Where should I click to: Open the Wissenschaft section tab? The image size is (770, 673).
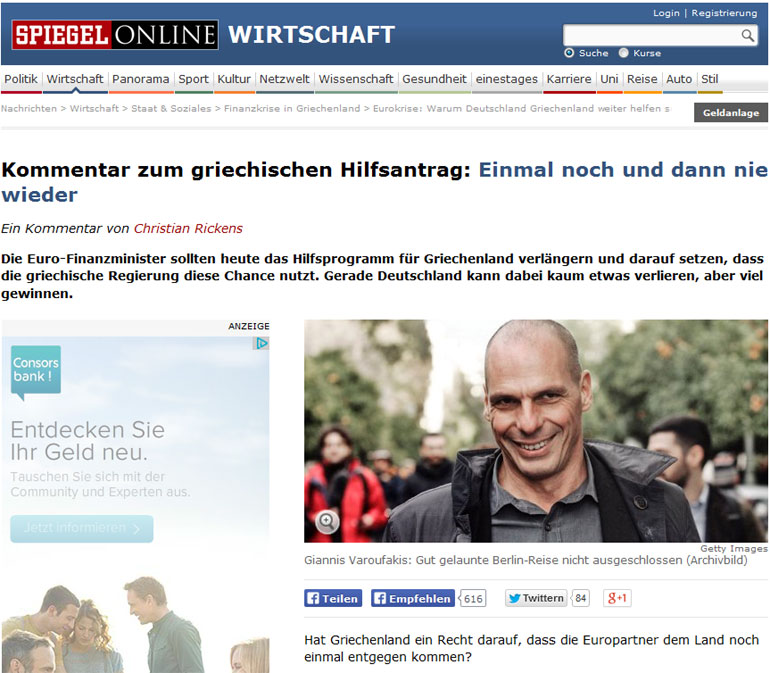coord(356,79)
